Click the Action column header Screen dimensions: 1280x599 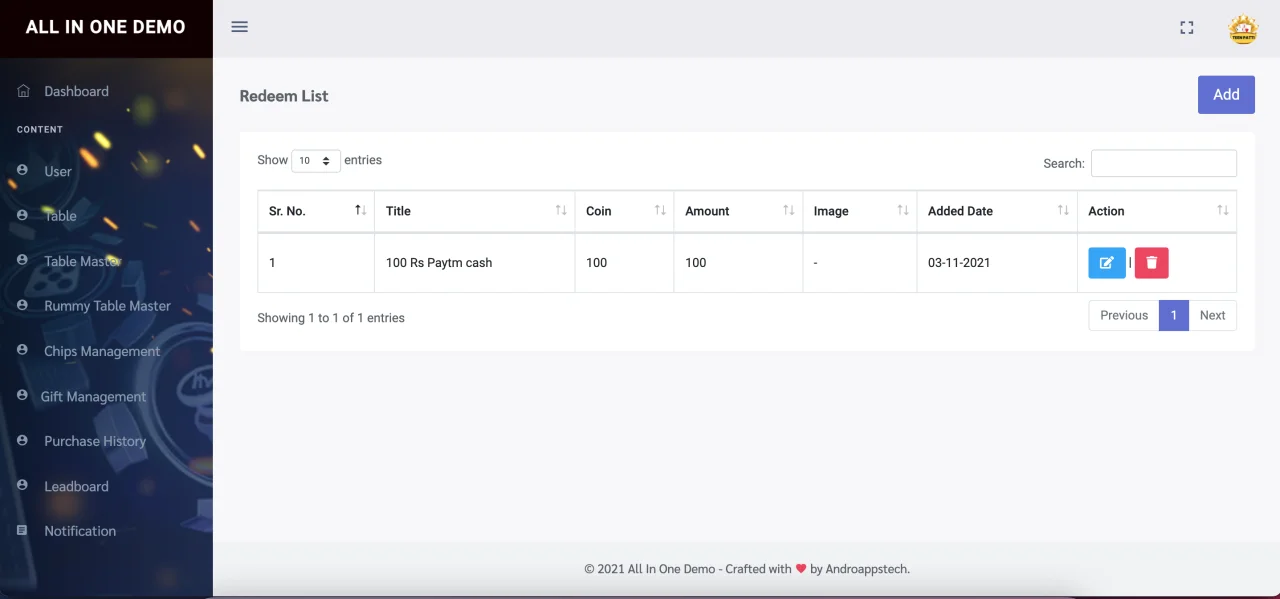[1157, 211]
